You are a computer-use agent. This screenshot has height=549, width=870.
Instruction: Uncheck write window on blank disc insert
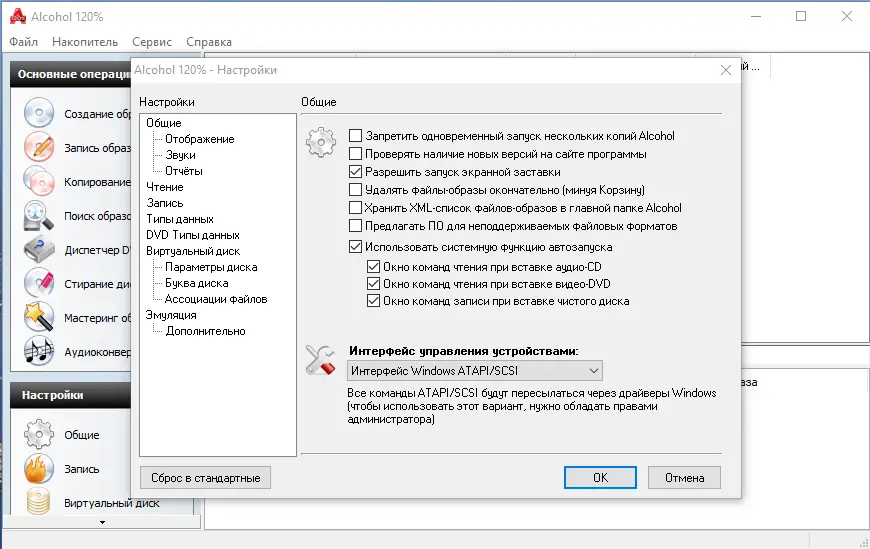[x=373, y=301]
